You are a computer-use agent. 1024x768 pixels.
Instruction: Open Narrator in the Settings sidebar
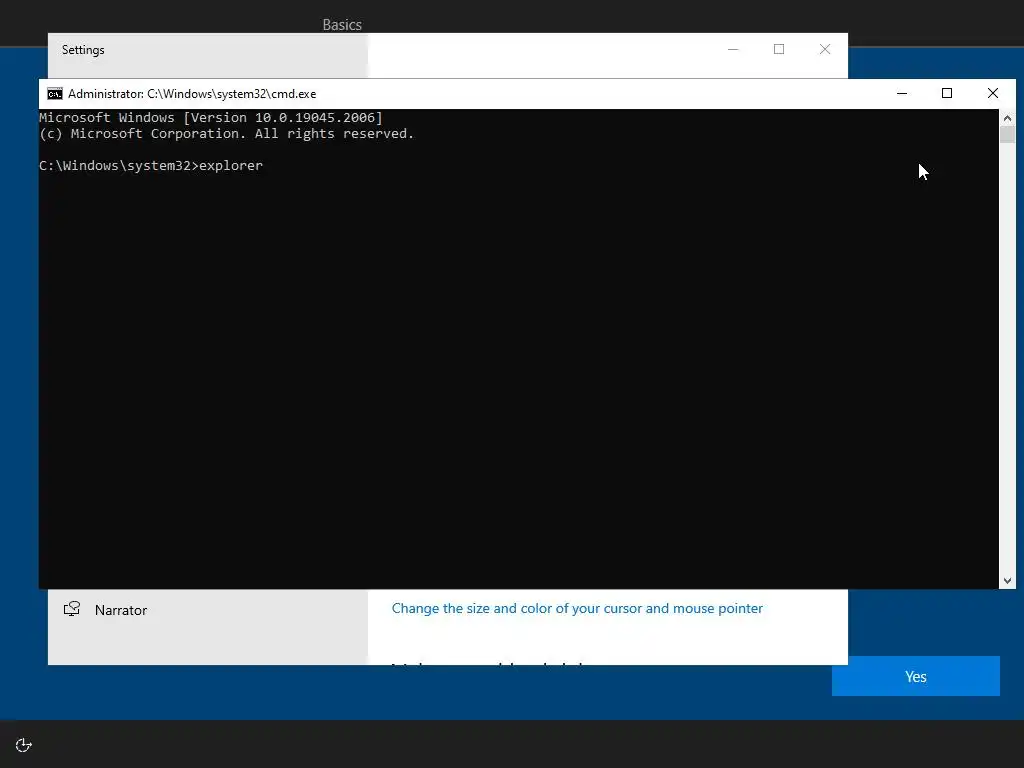(208, 610)
